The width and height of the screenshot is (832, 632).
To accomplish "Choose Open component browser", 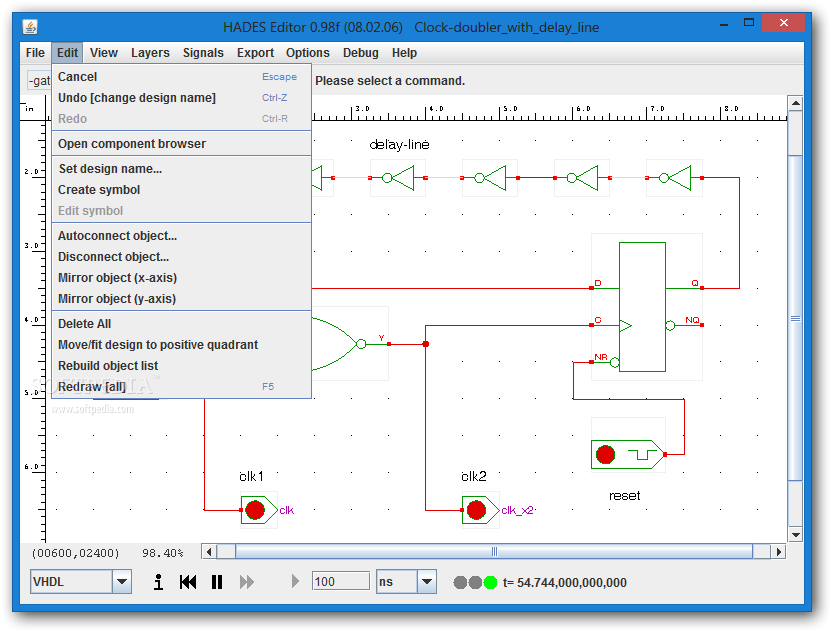I will (x=181, y=144).
